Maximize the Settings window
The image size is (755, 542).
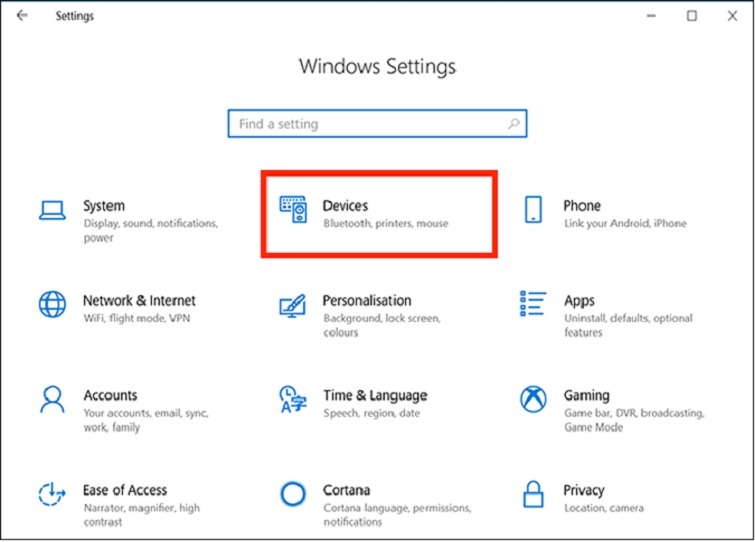click(691, 16)
